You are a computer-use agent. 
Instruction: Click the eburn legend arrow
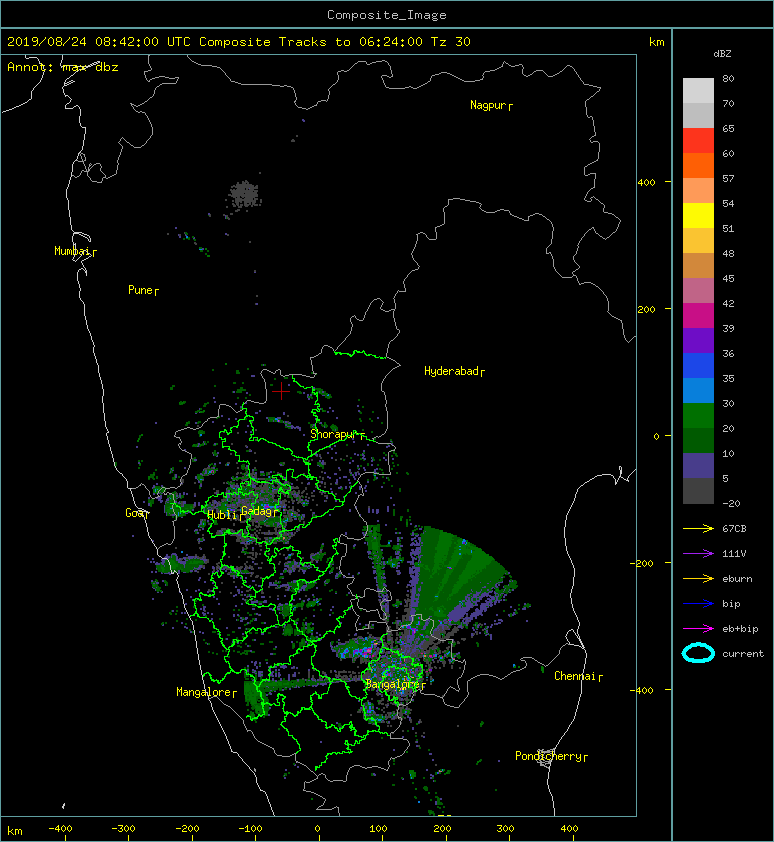coord(698,579)
